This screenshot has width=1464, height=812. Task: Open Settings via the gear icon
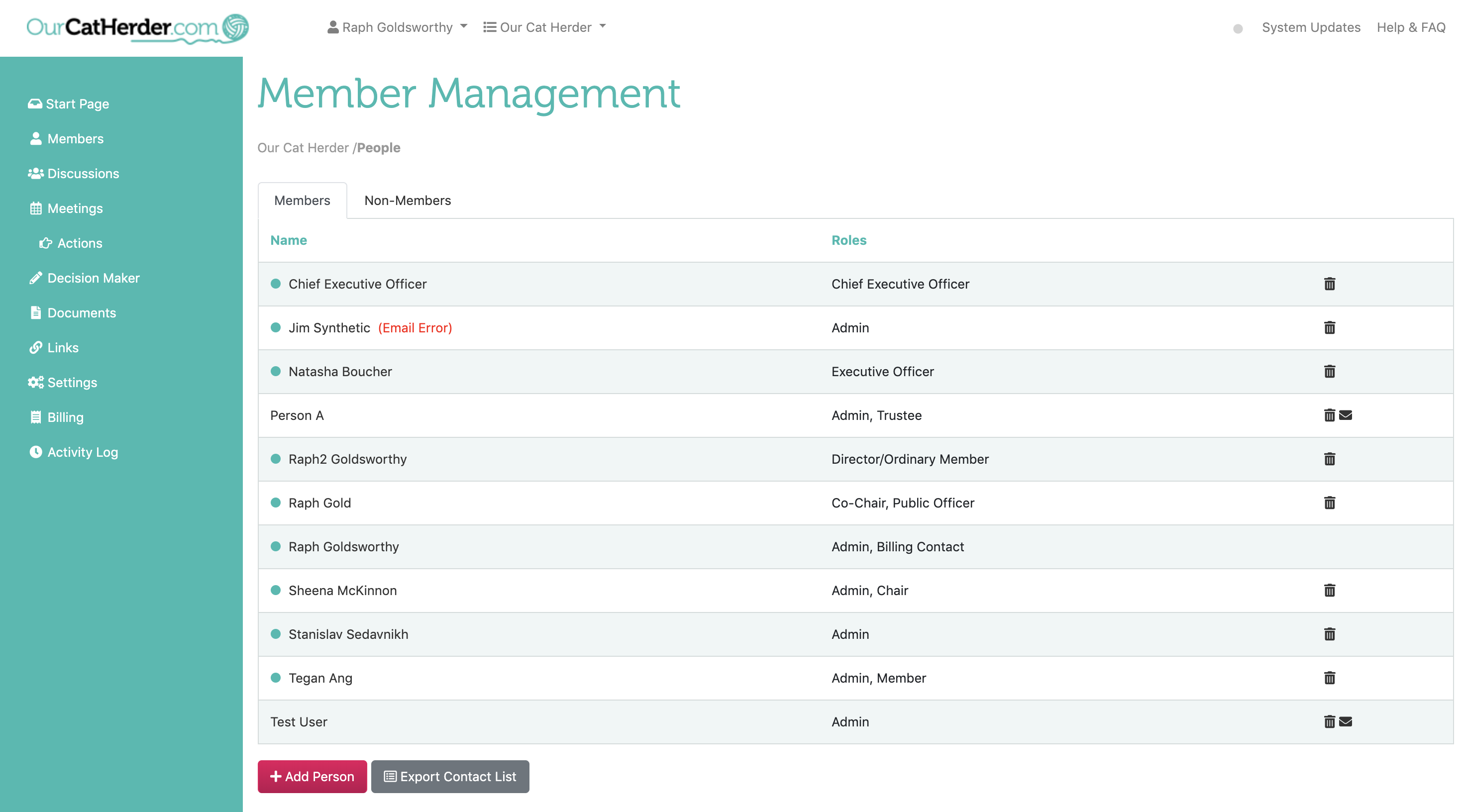click(x=35, y=382)
